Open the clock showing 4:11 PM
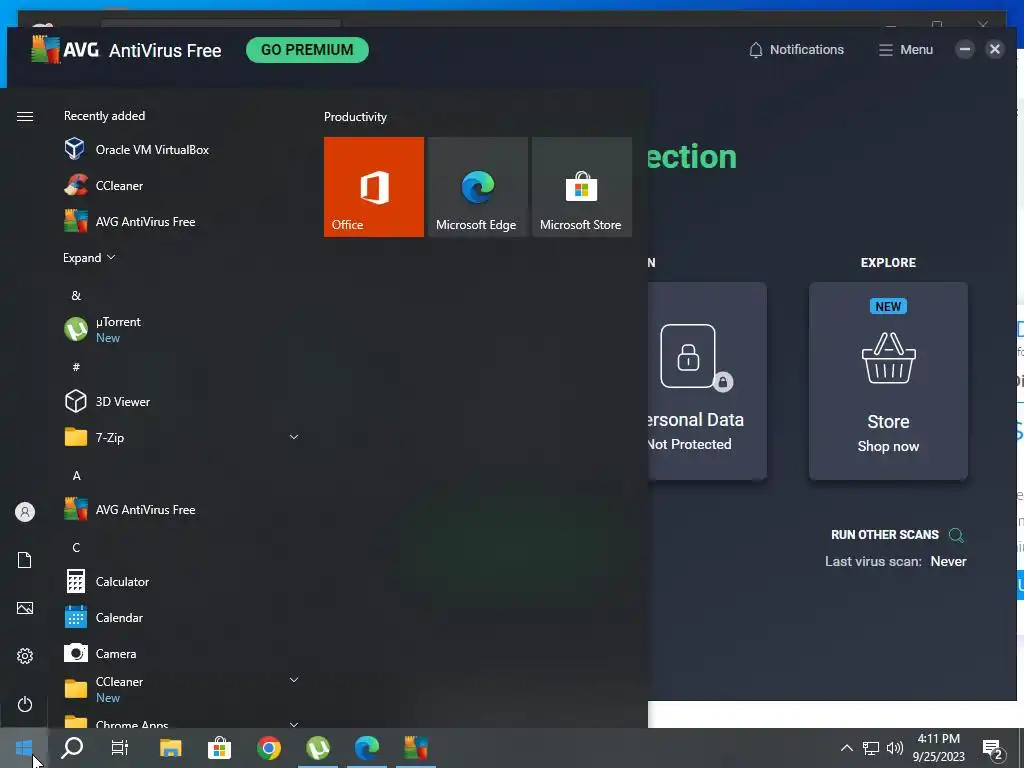The height and width of the screenshot is (768, 1024). [x=938, y=748]
